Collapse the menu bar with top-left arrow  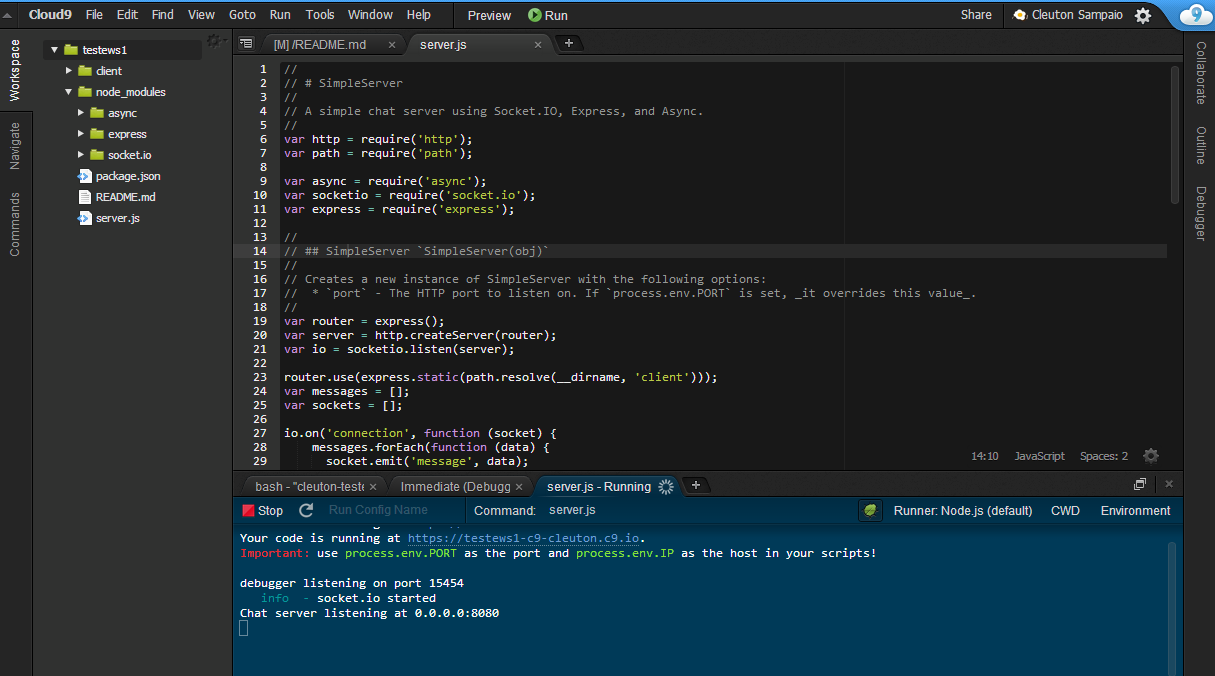(x=9, y=15)
